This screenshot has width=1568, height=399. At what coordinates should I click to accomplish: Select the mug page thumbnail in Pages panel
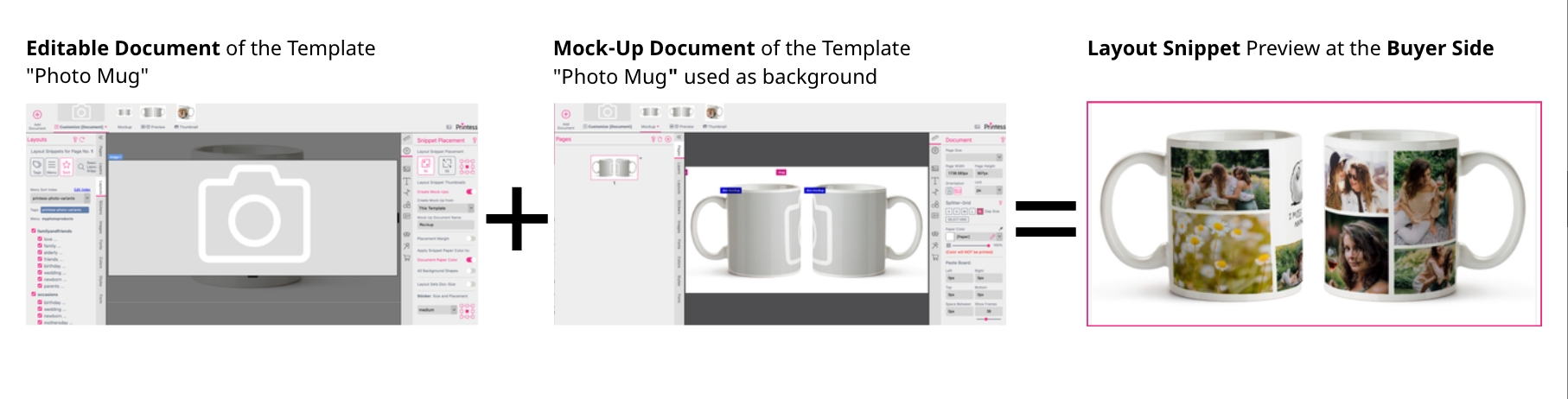click(x=615, y=168)
